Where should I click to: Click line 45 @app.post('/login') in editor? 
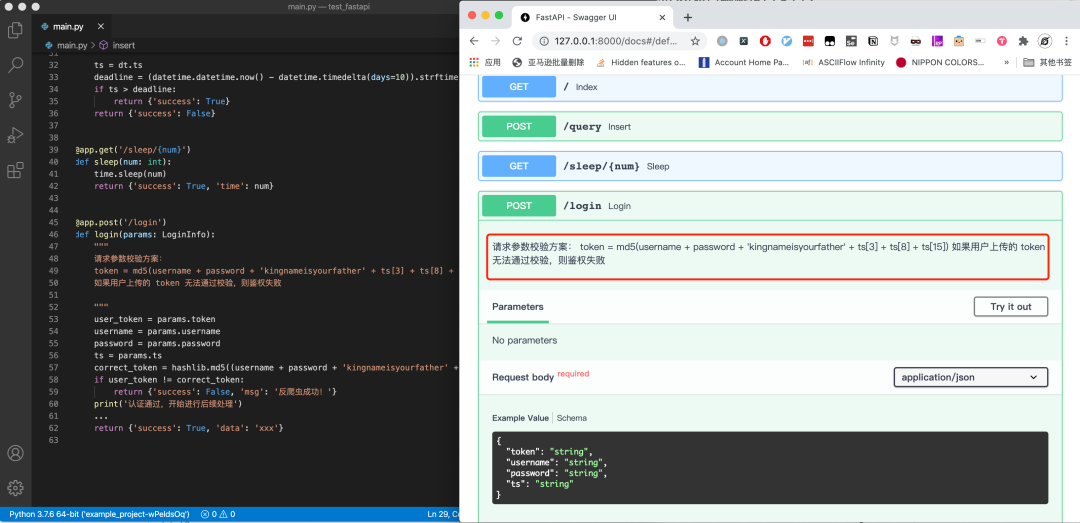120,223
